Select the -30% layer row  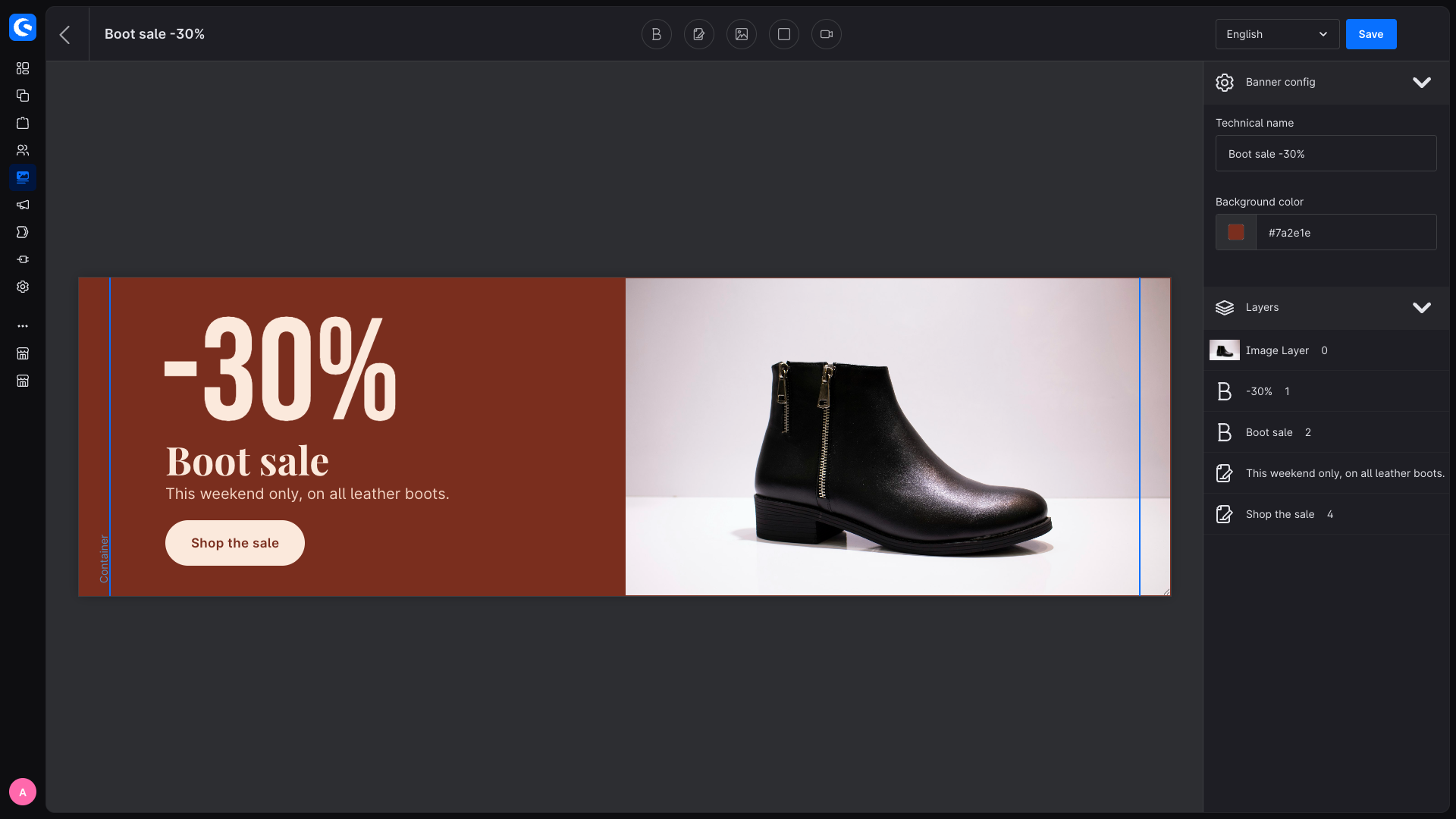pyautogui.click(x=1326, y=391)
